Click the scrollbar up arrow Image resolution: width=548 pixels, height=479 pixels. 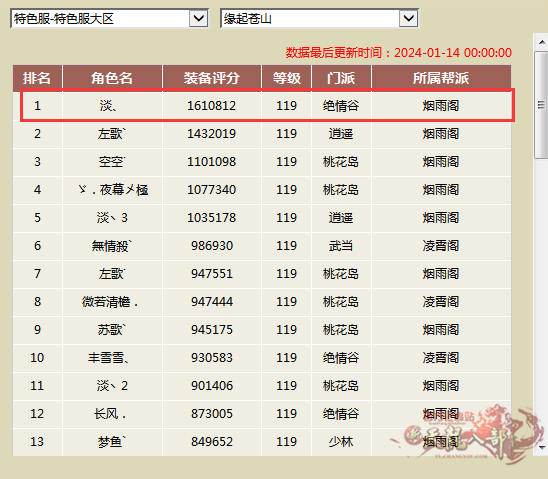point(542,42)
